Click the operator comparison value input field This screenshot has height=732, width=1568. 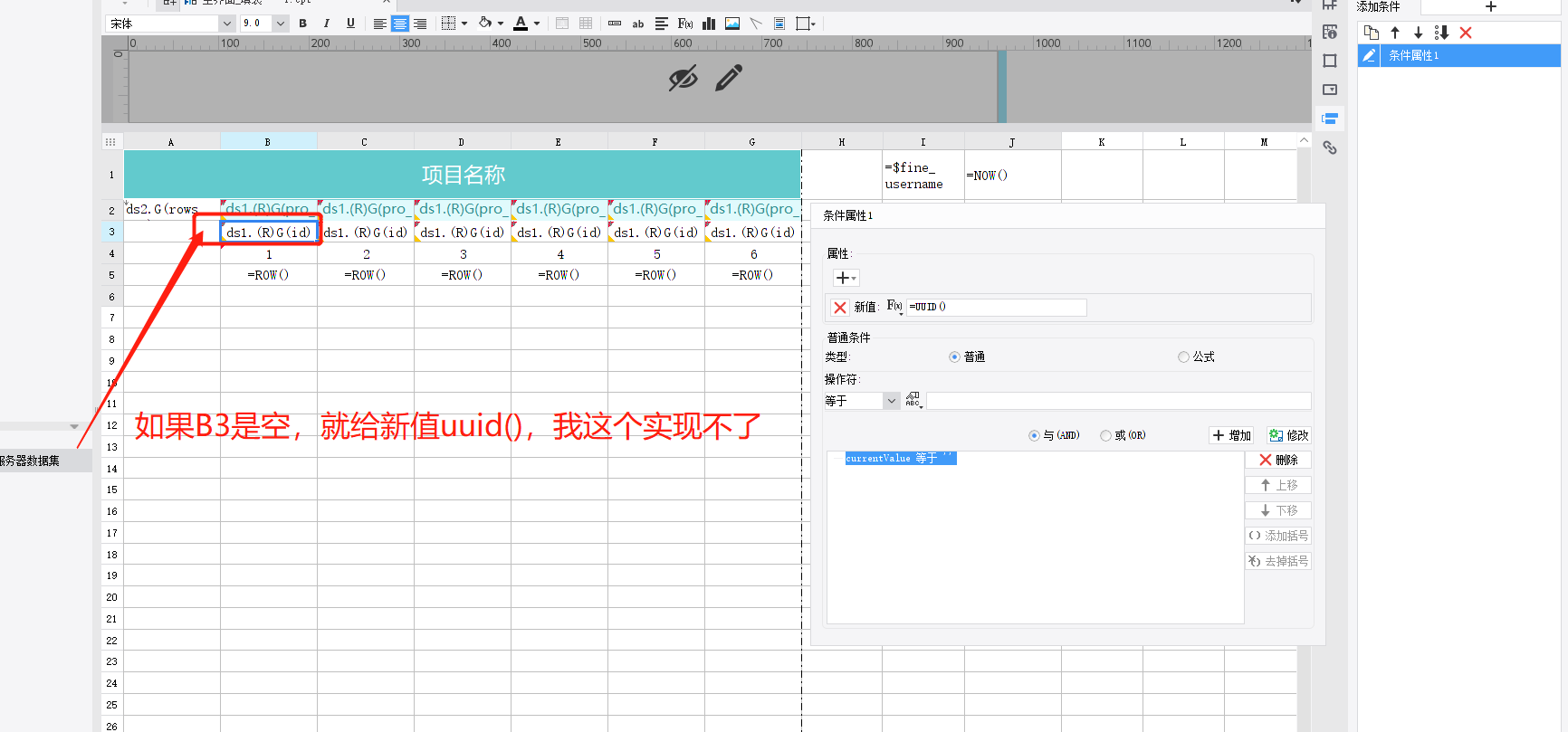tap(1119, 401)
